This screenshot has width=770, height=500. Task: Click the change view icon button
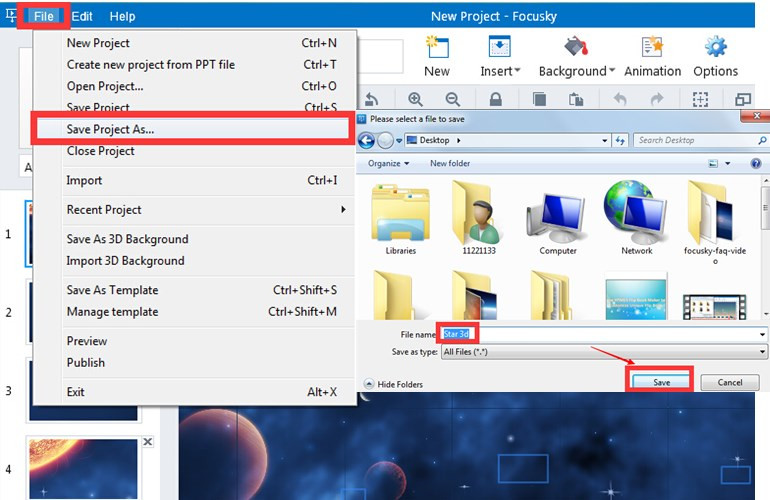713,163
